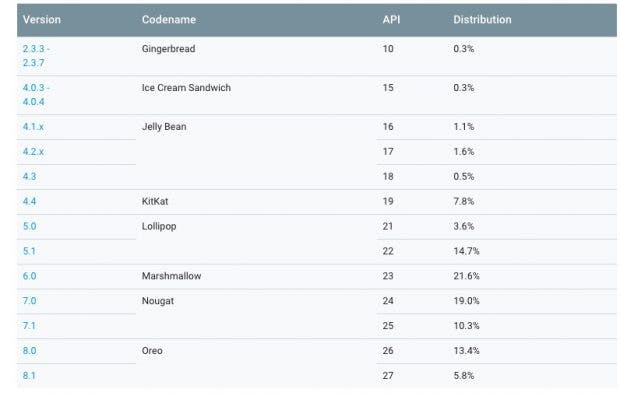Image resolution: width=620 pixels, height=396 pixels.
Task: Open the 6.0 Marshmallow version link
Action: pos(29,276)
